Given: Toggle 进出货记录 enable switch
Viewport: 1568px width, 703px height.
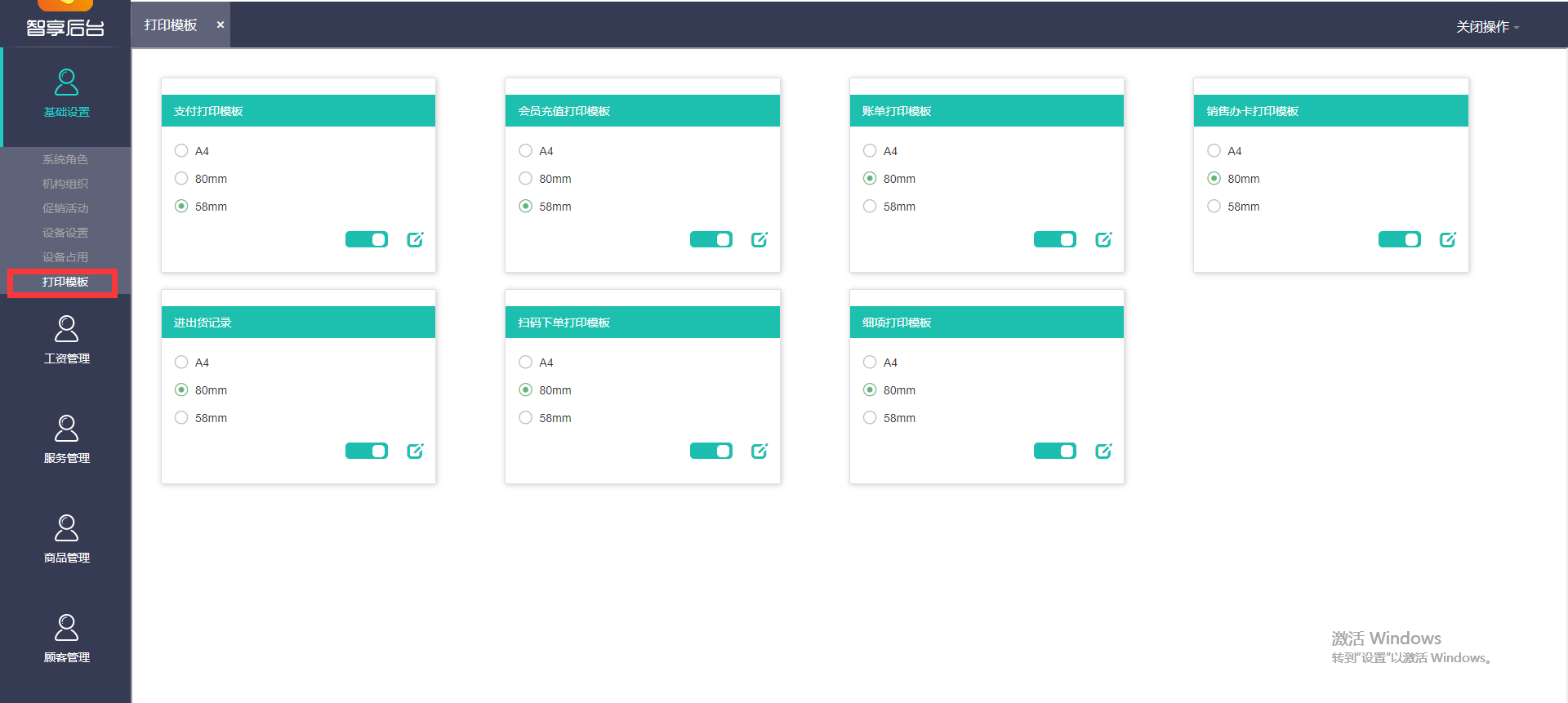Looking at the screenshot, I should (x=367, y=451).
